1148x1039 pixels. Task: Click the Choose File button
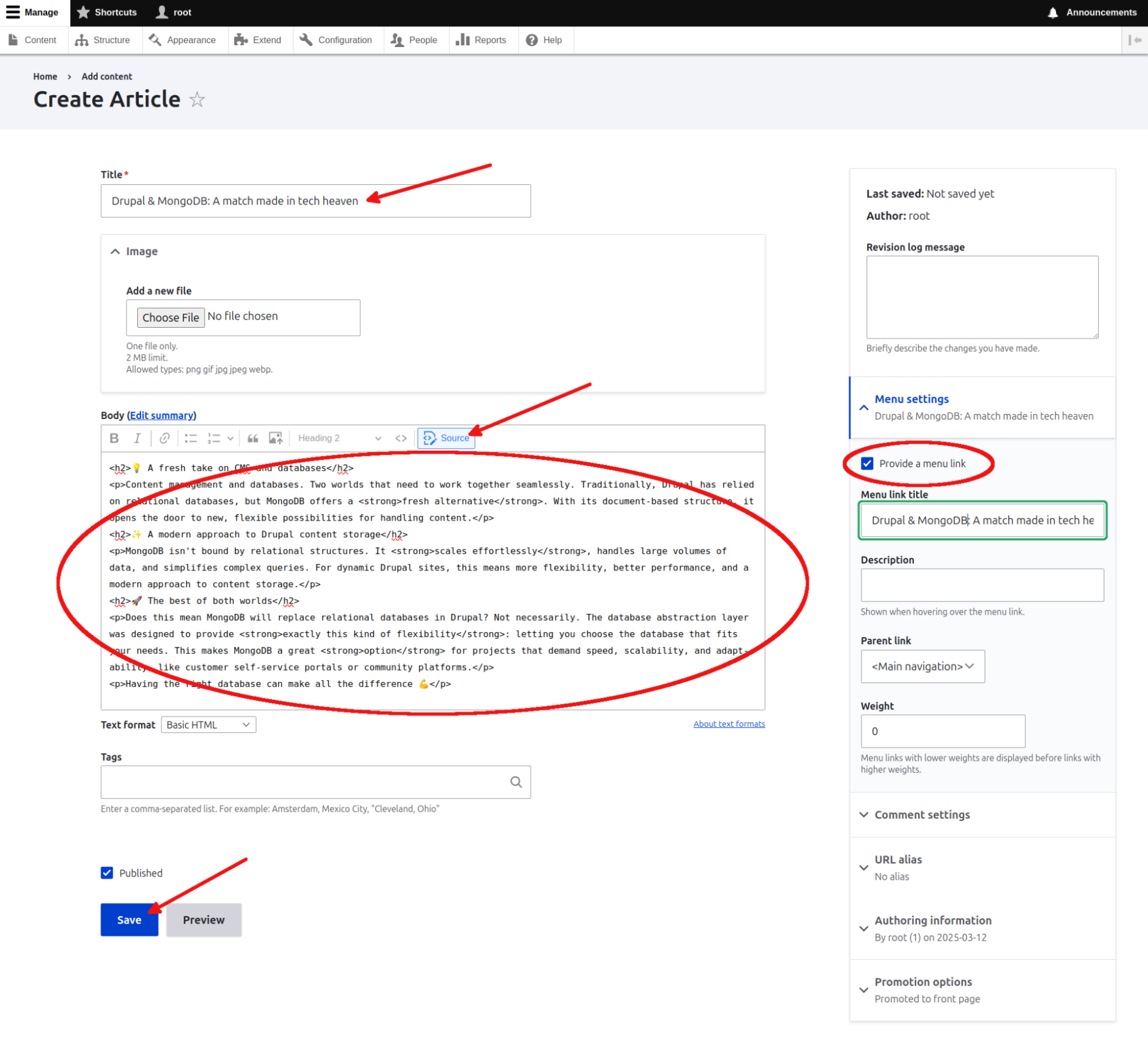[171, 317]
